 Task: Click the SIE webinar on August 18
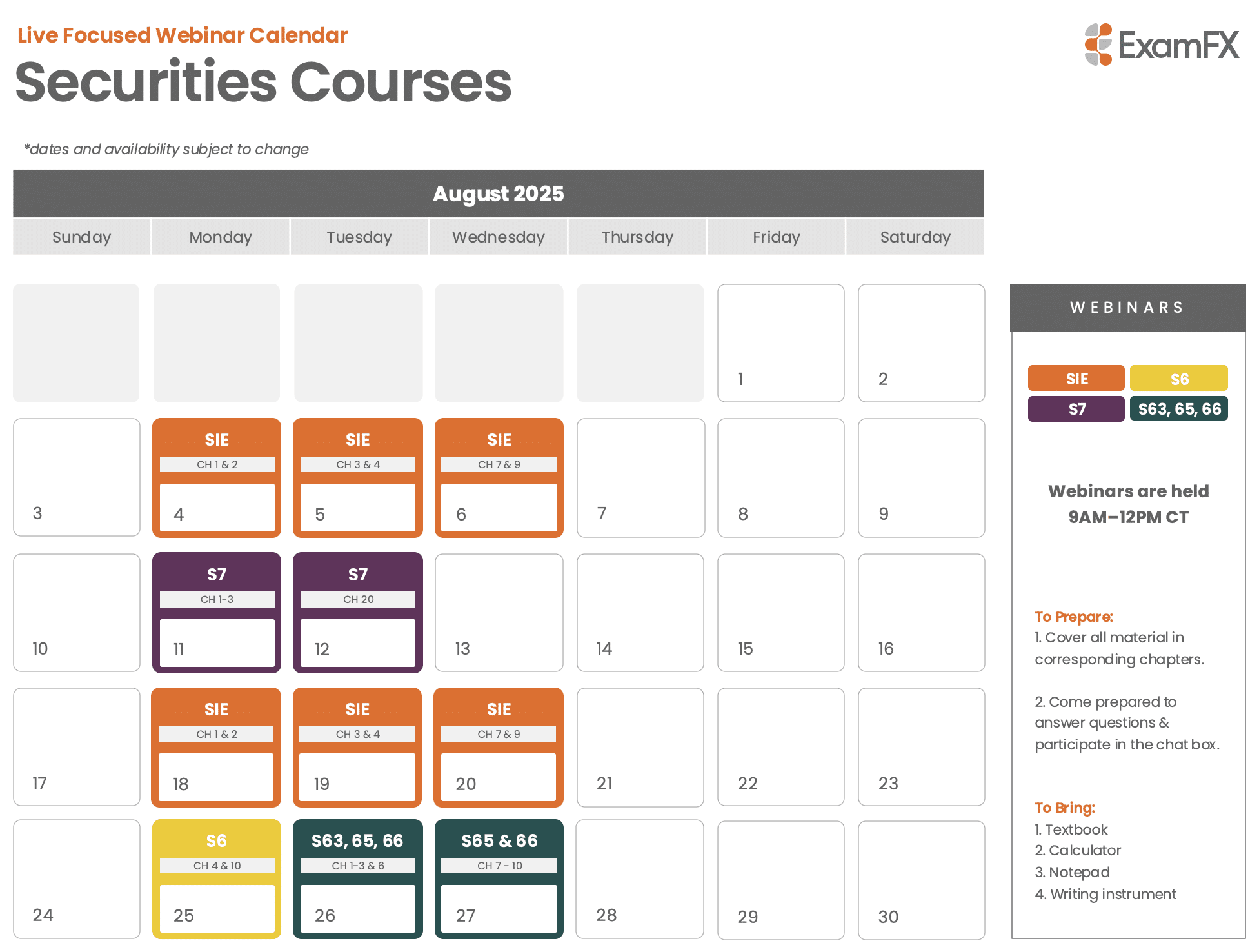(216, 748)
